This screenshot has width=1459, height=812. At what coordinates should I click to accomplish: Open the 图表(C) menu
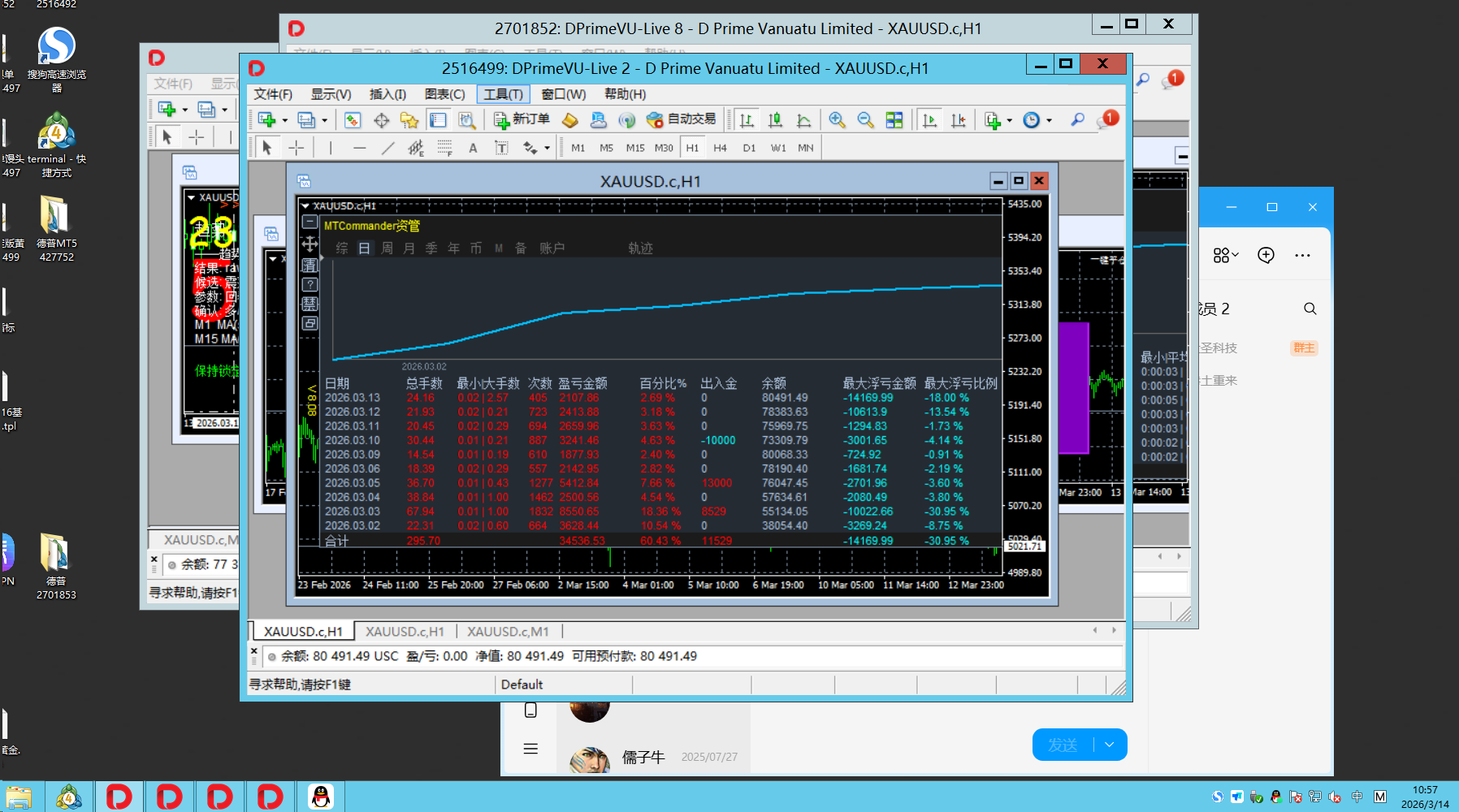(444, 94)
